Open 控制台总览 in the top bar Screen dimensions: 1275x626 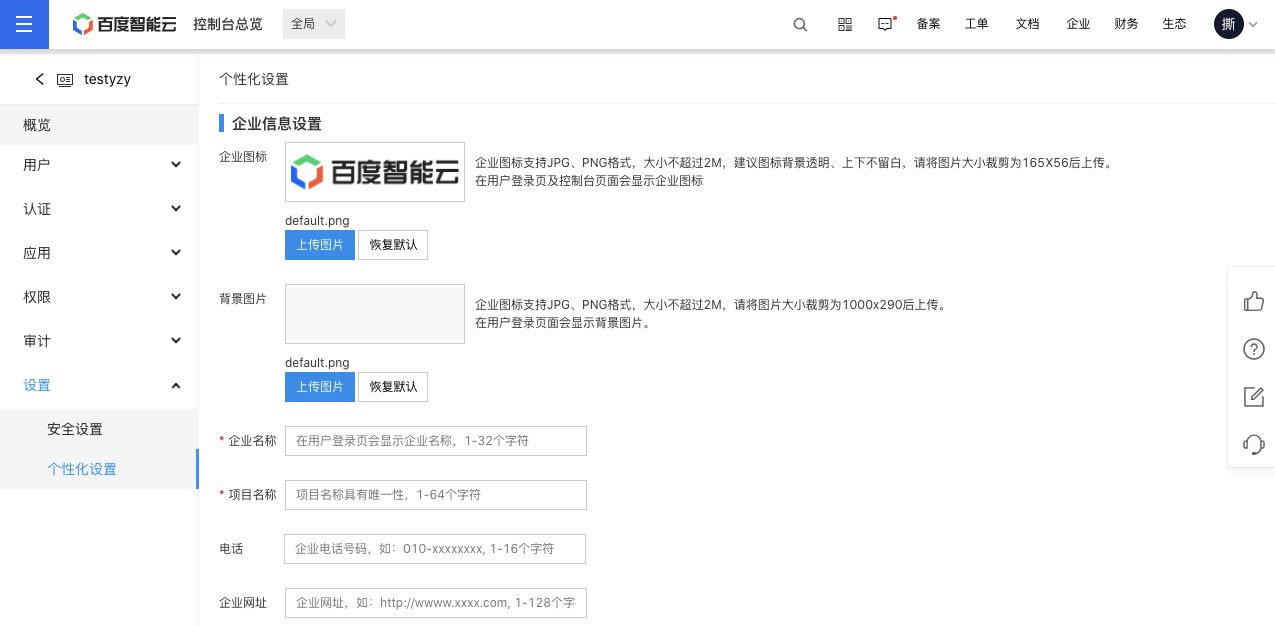[228, 24]
